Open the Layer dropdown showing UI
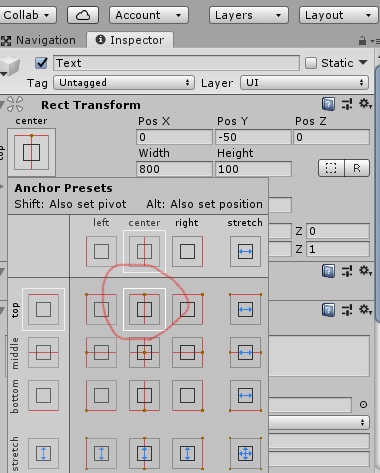Image resolution: width=380 pixels, height=473 pixels. coord(304,83)
